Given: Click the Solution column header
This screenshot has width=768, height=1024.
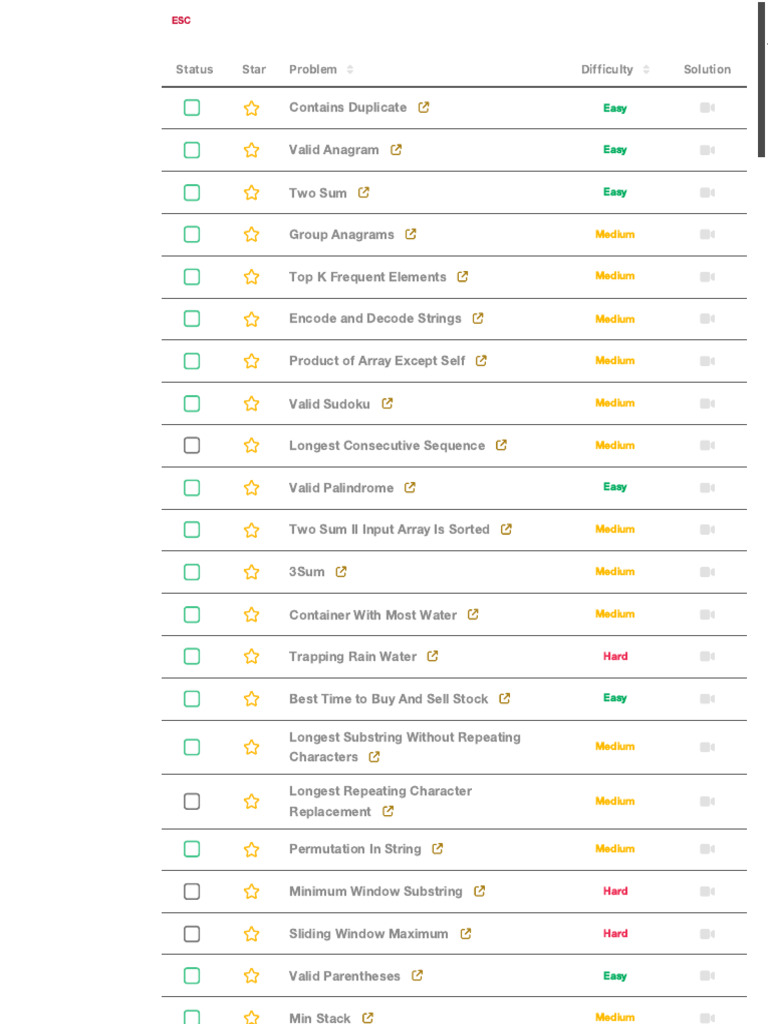Looking at the screenshot, I should [707, 70].
